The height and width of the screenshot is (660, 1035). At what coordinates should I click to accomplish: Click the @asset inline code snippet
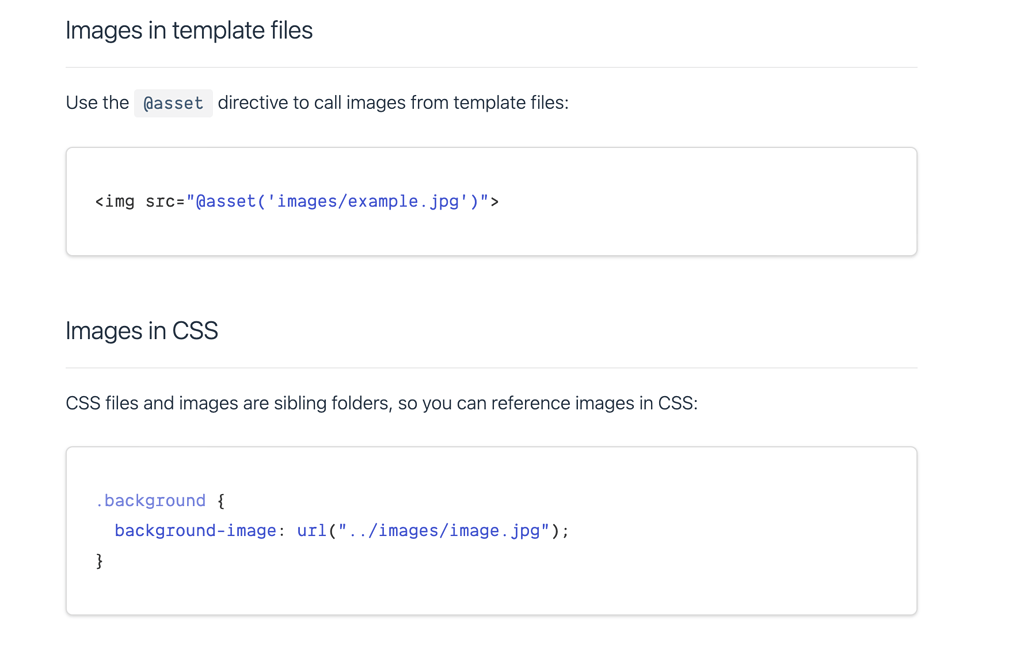tap(172, 102)
